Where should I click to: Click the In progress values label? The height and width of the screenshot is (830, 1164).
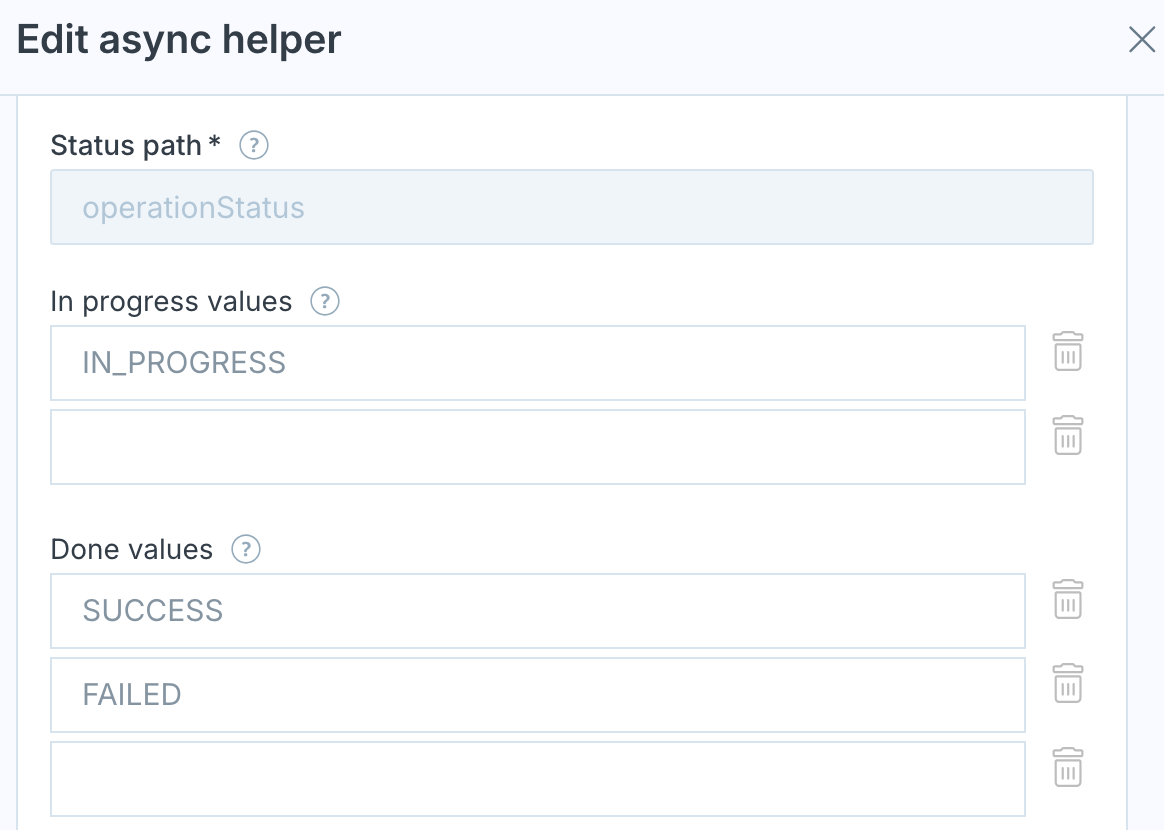click(x=171, y=302)
